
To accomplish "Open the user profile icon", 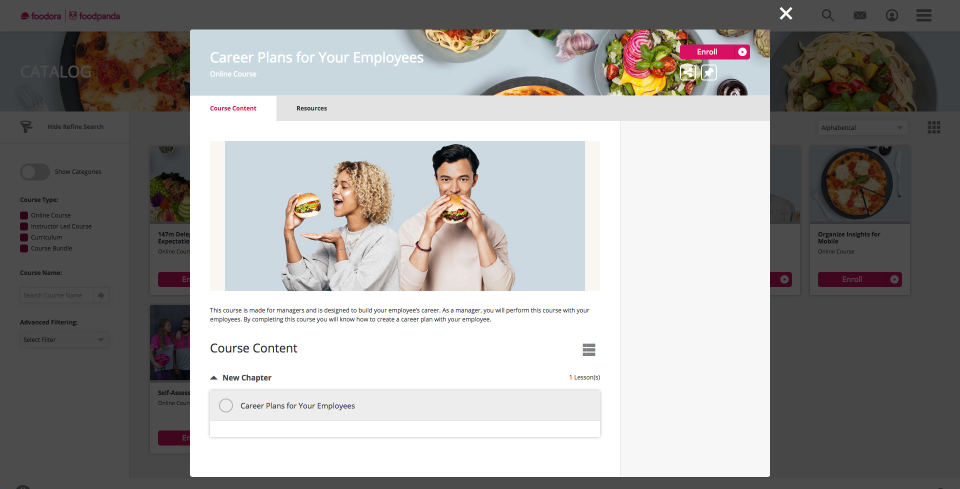I will tap(892, 15).
